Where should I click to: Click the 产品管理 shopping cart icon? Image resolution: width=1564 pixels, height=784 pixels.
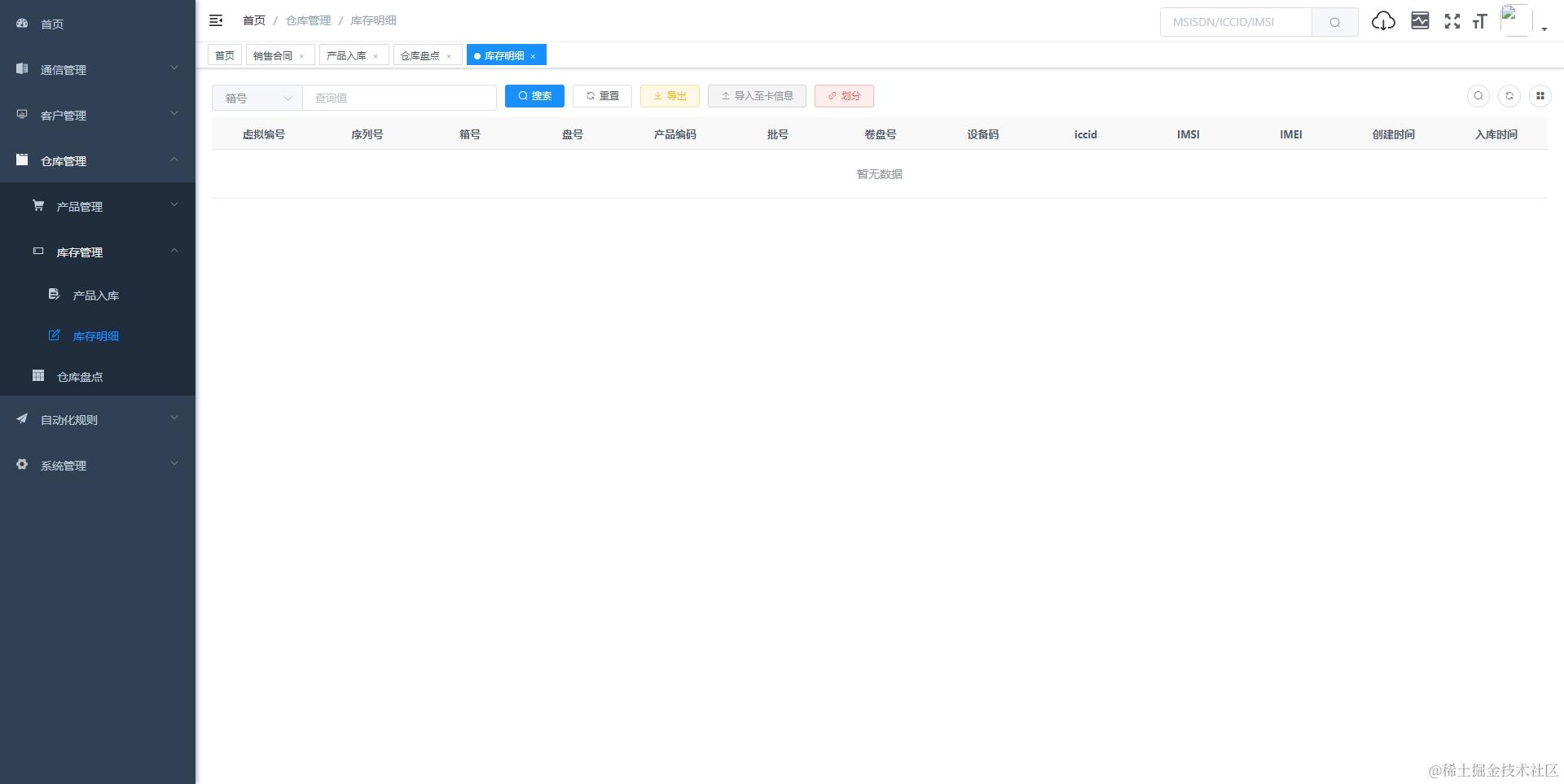pos(38,206)
